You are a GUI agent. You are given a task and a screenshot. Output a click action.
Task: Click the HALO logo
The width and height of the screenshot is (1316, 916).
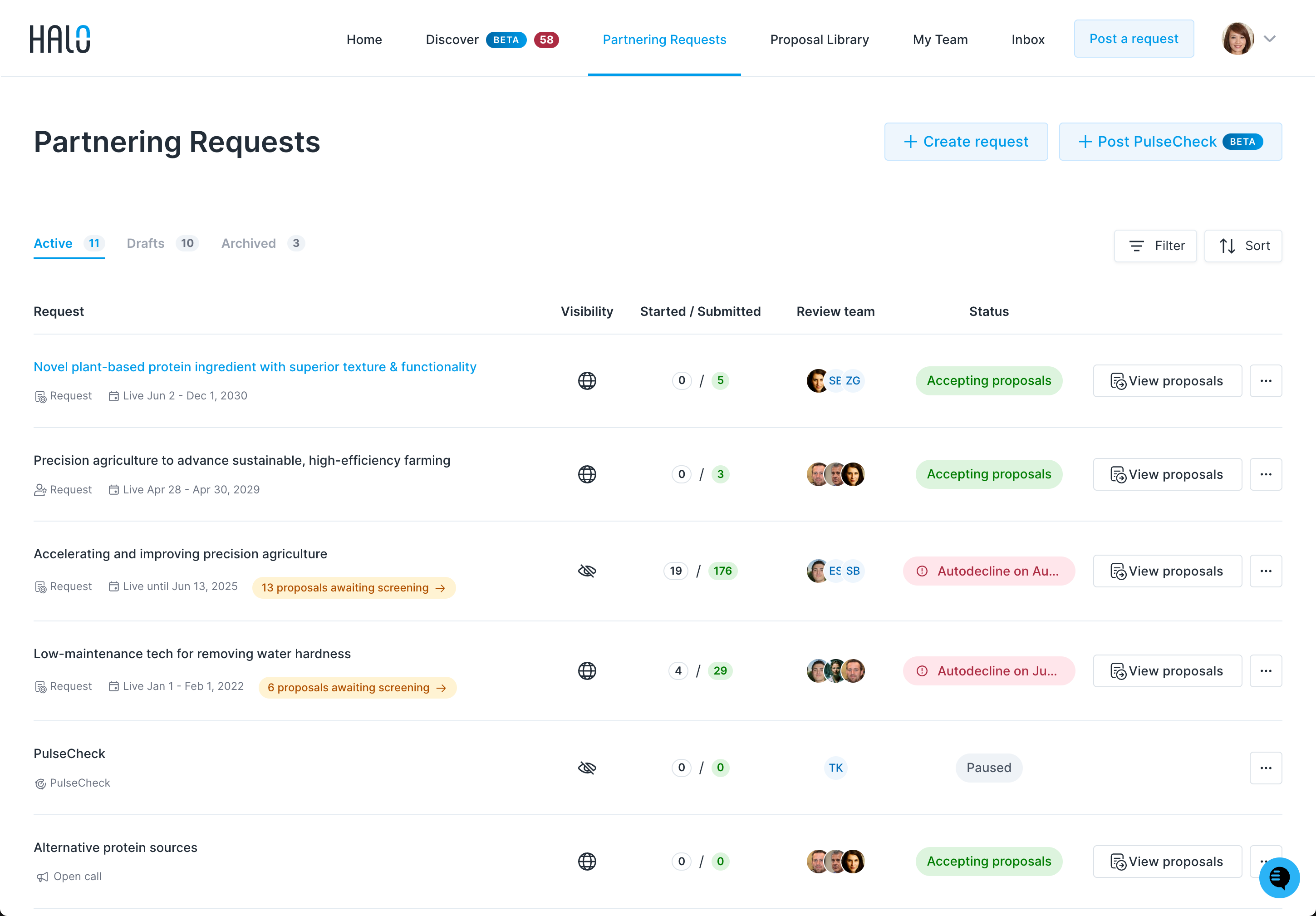[x=59, y=39]
